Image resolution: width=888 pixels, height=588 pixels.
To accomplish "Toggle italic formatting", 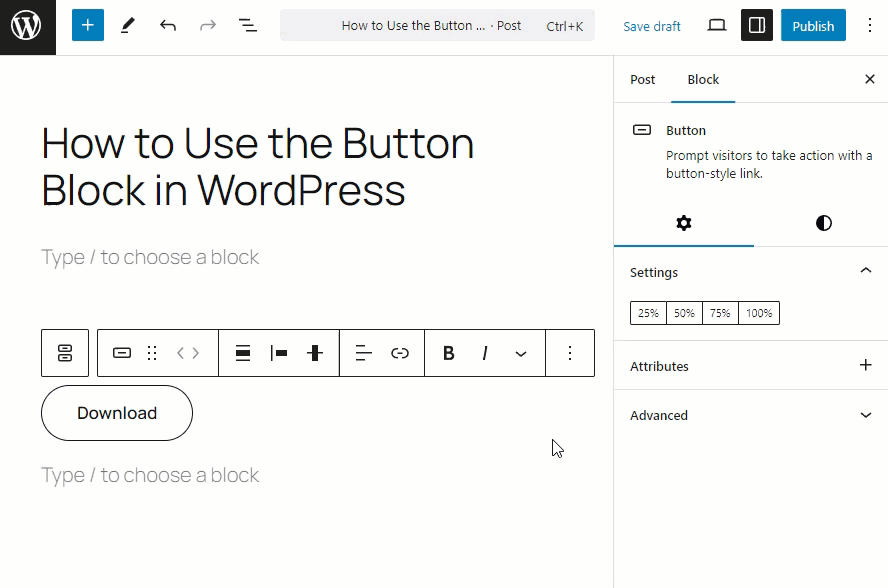I will (x=485, y=353).
